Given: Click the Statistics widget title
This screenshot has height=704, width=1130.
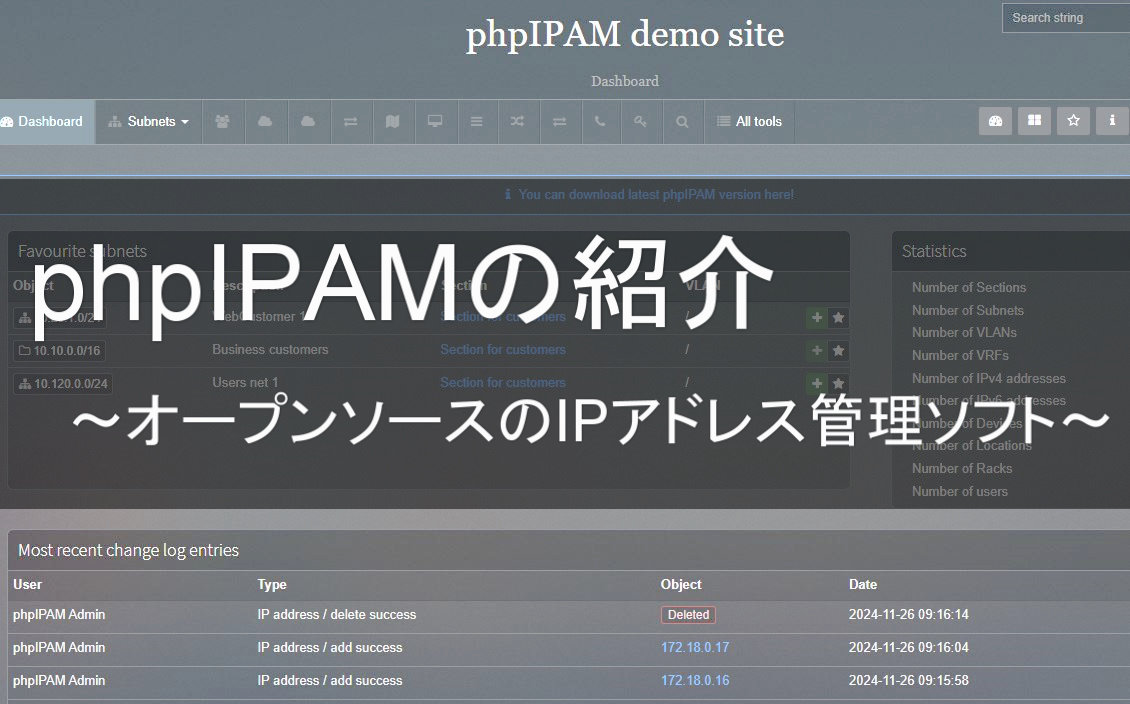Looking at the screenshot, I should [934, 251].
